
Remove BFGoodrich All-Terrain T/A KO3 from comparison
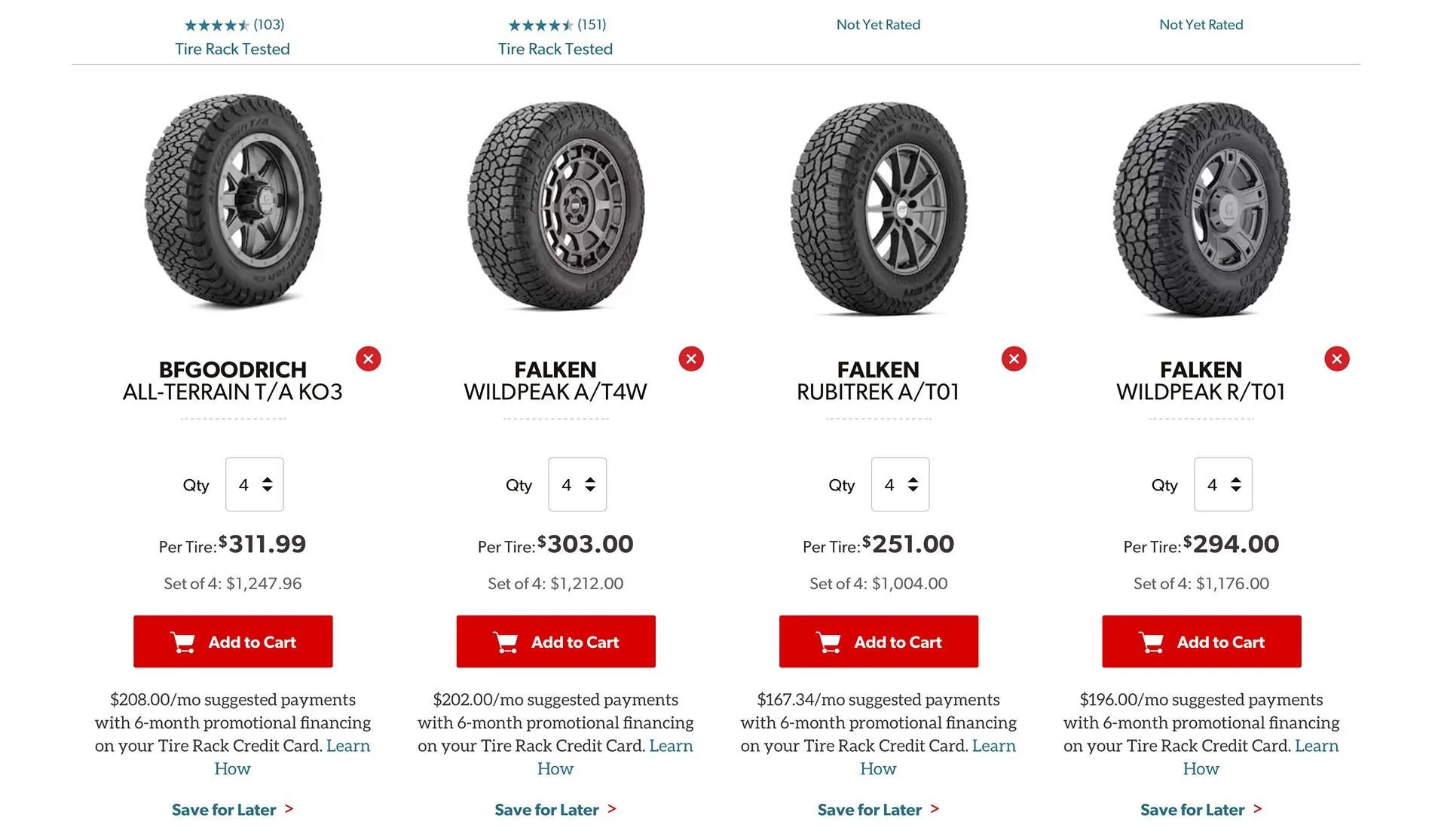click(368, 359)
